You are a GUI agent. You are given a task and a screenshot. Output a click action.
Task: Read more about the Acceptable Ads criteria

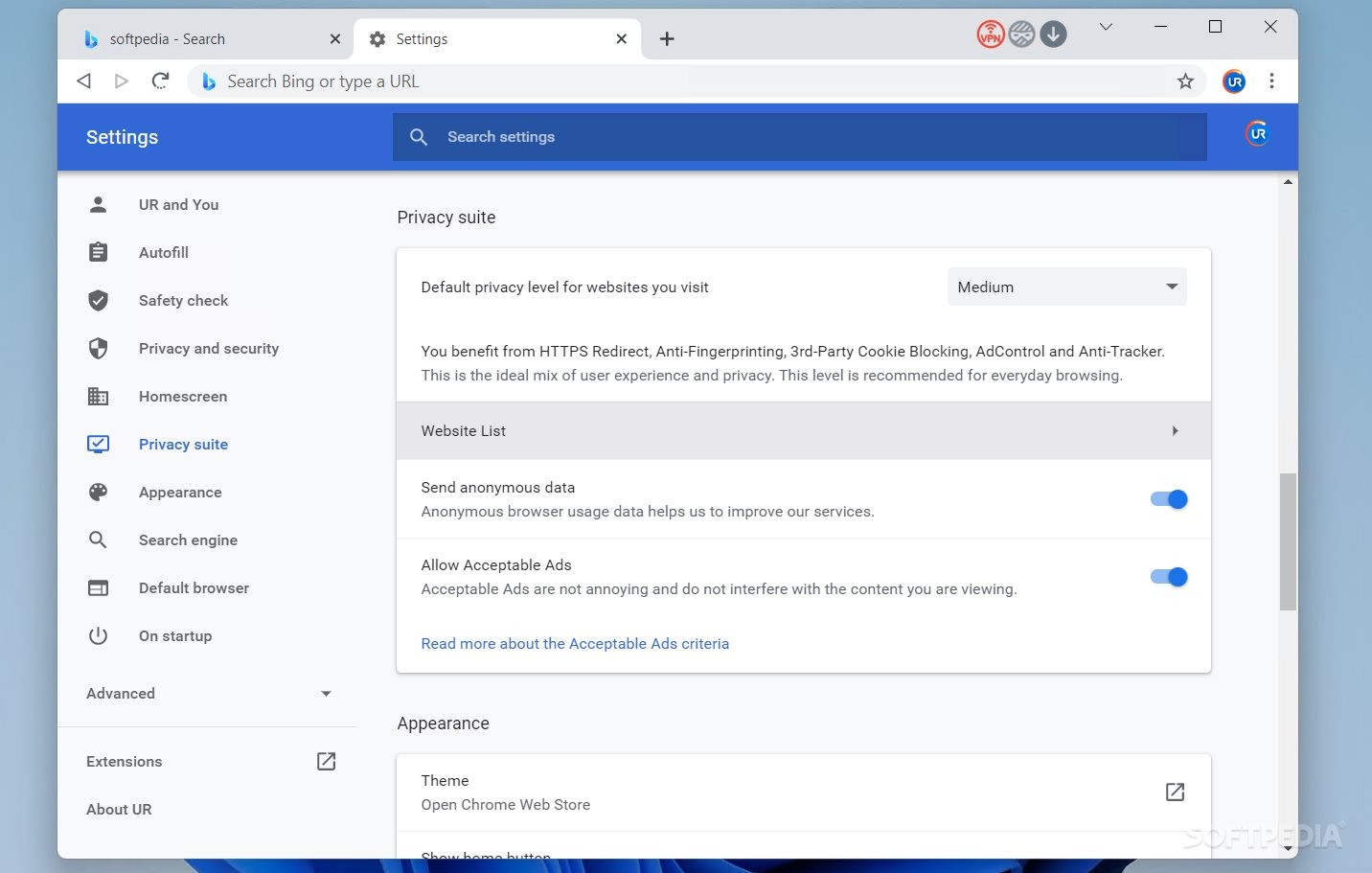[x=575, y=643]
